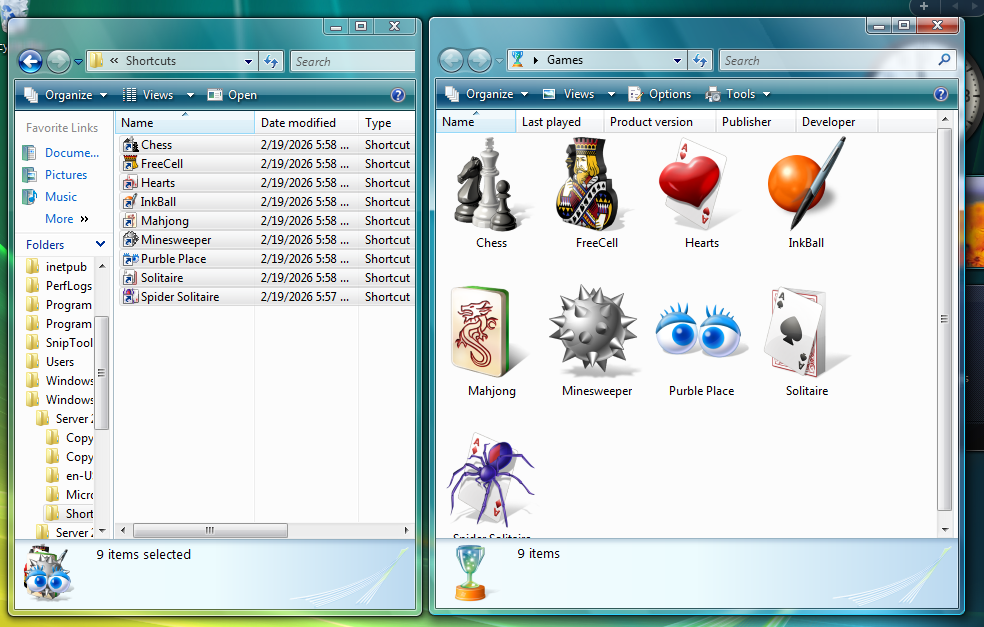
Task: Select the Users folder in the tree
Action: click(60, 362)
